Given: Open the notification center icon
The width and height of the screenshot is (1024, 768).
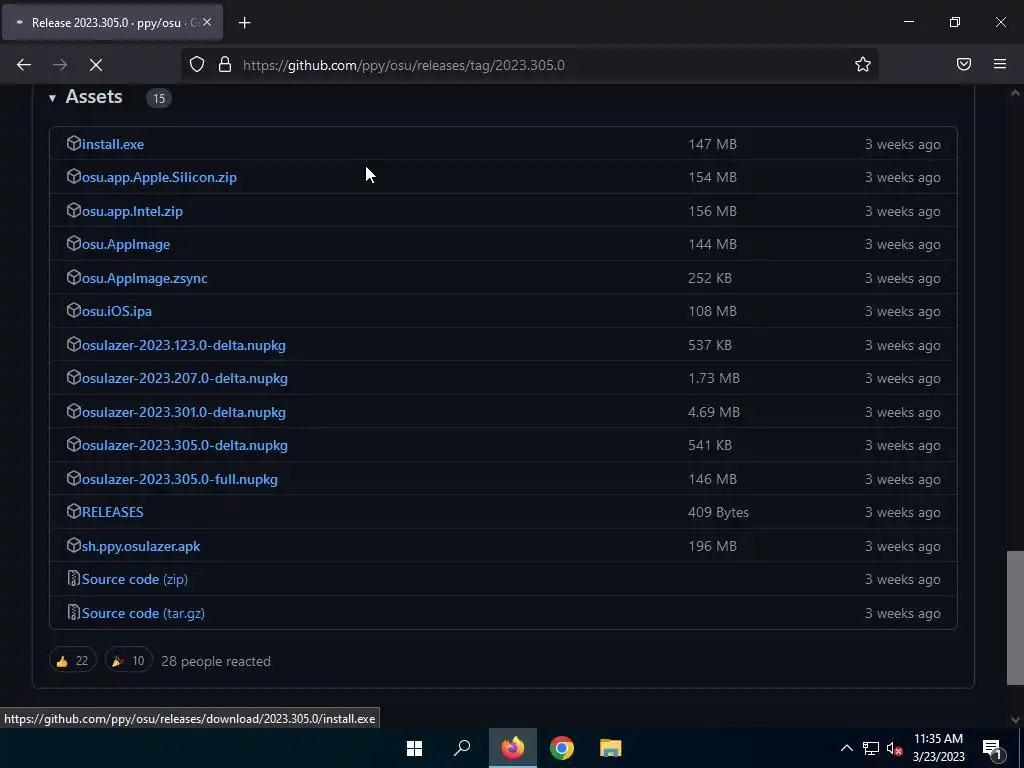Looking at the screenshot, I should click(x=992, y=748).
